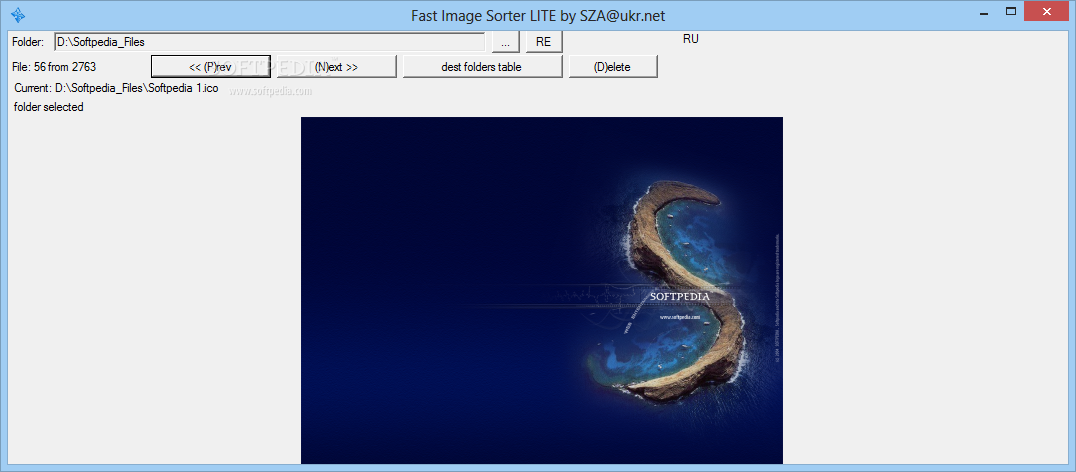Click the << (P)rev button
The height and width of the screenshot is (472, 1076).
(211, 67)
